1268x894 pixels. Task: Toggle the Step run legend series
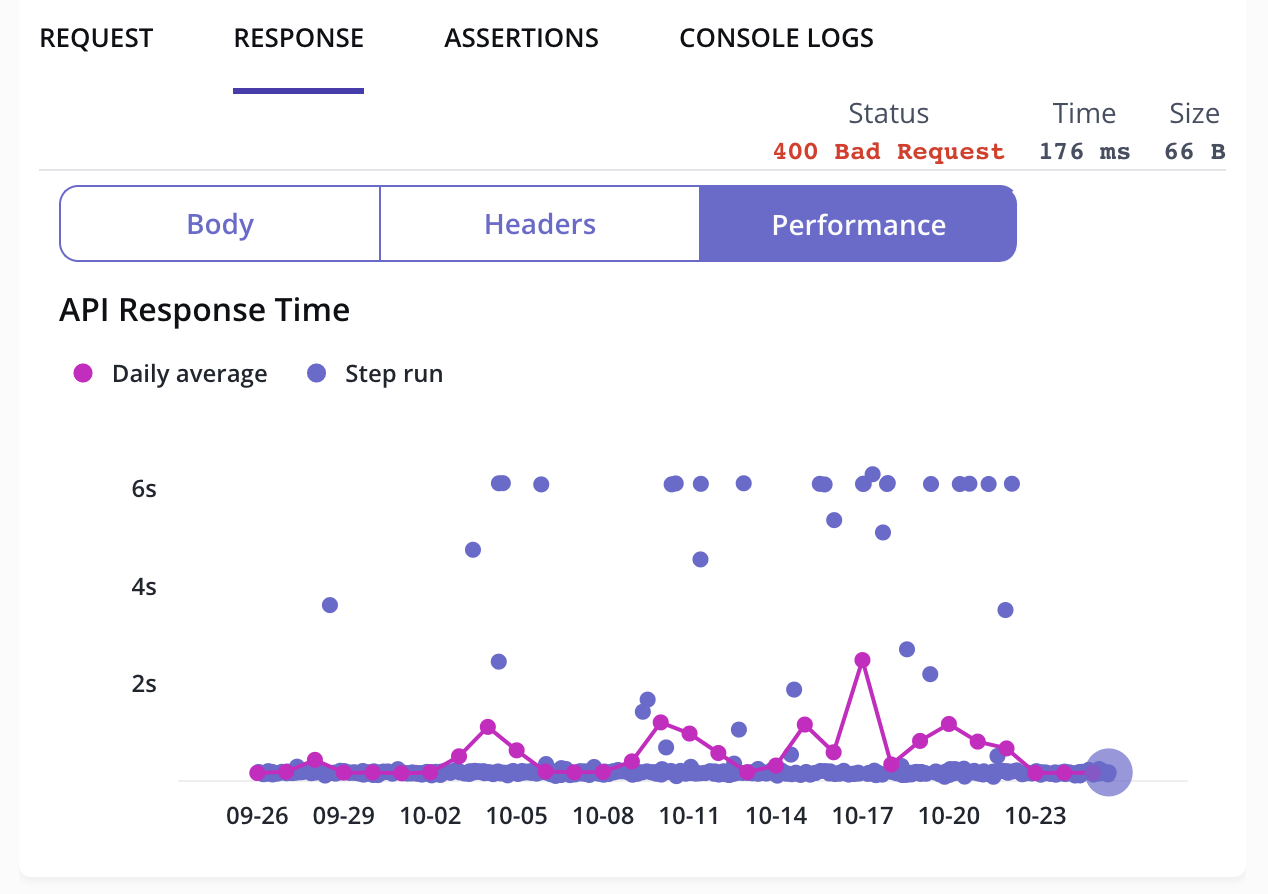(375, 374)
